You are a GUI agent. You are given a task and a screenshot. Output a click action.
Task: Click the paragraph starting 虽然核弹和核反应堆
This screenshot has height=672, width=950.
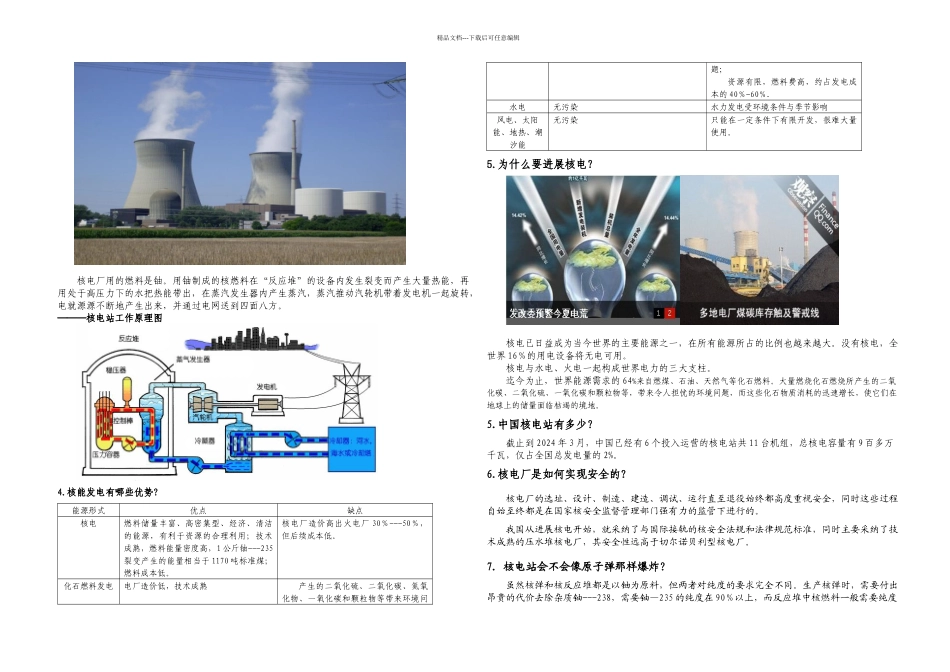point(693,591)
